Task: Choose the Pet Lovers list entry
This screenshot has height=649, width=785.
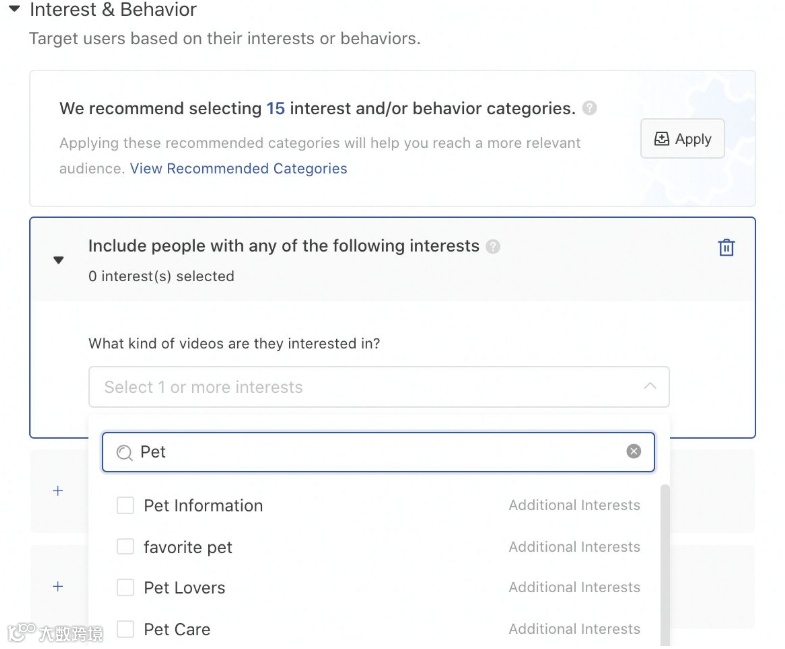Action: (185, 588)
